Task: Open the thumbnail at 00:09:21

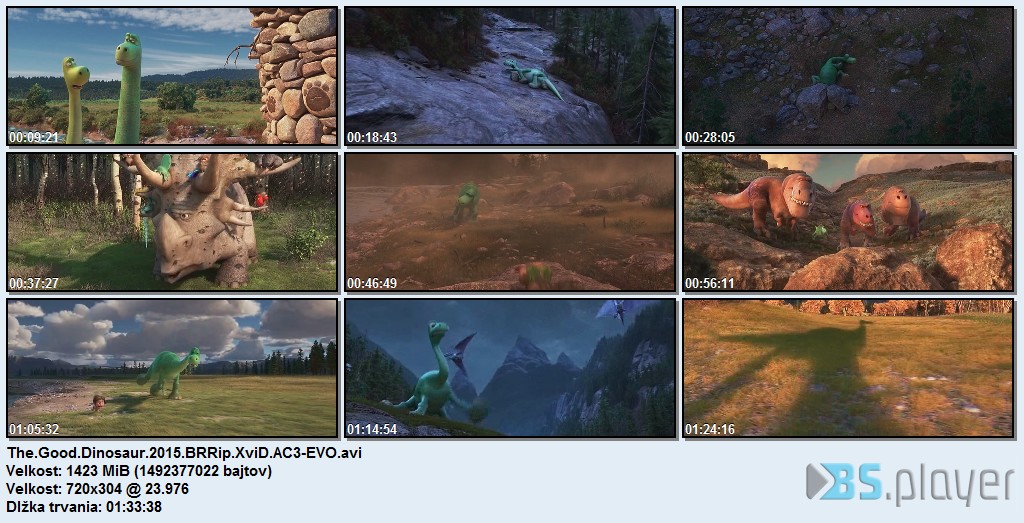Action: click(x=172, y=76)
